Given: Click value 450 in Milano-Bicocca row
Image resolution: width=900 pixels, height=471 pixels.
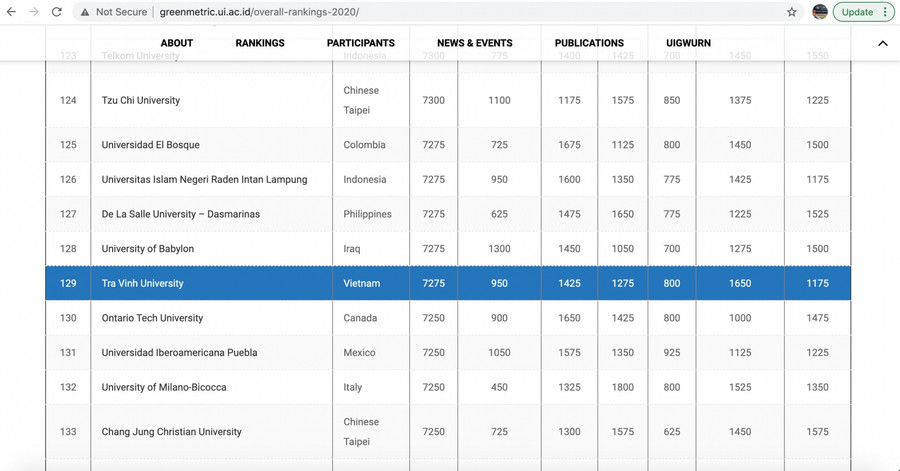Looking at the screenshot, I should point(499,387).
